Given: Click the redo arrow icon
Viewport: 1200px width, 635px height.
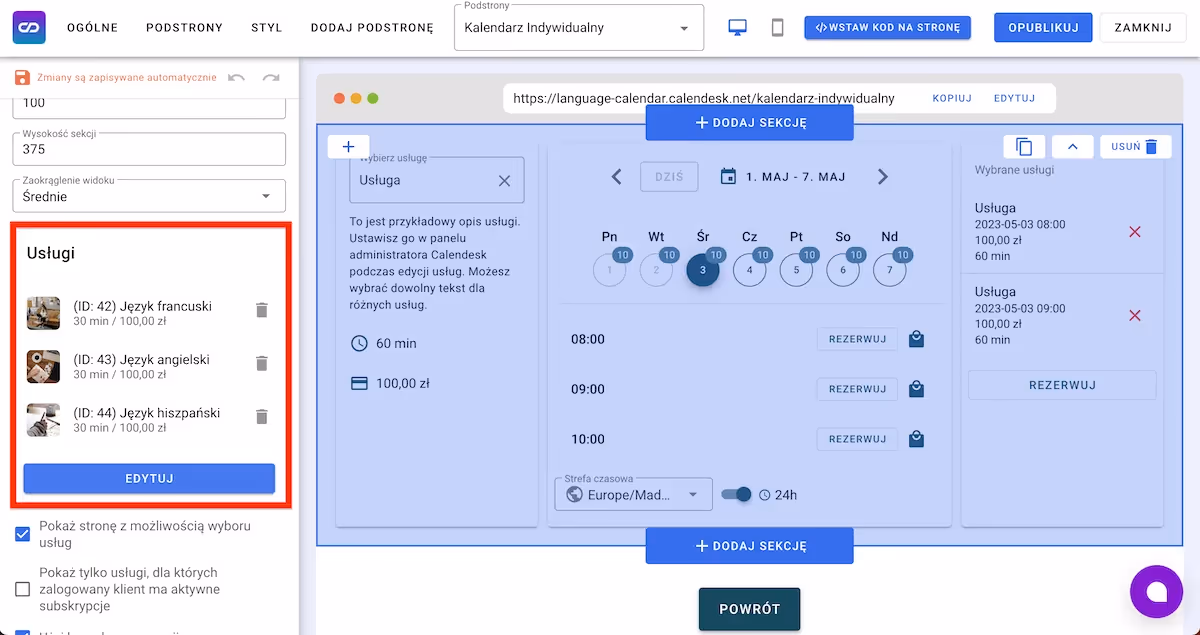Looking at the screenshot, I should (x=270, y=77).
